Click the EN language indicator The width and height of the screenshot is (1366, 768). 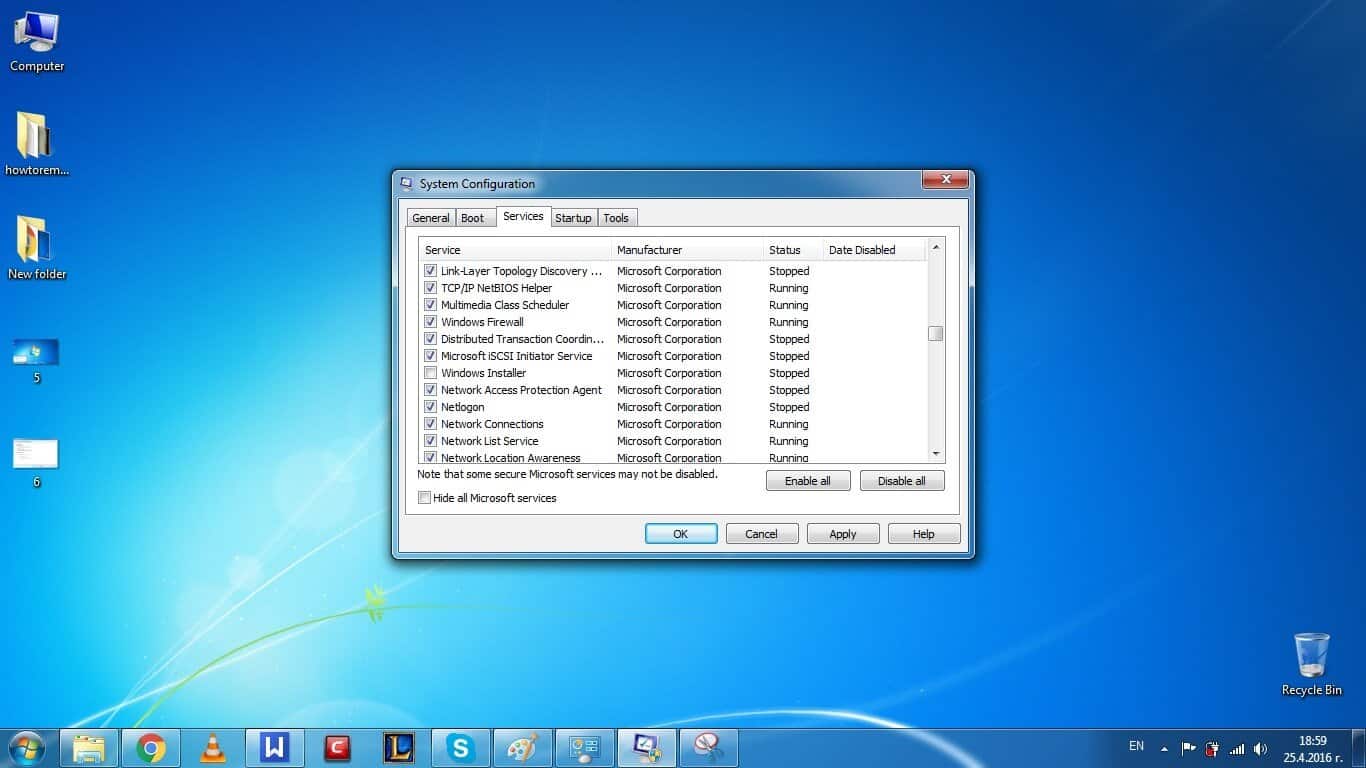(x=1136, y=746)
